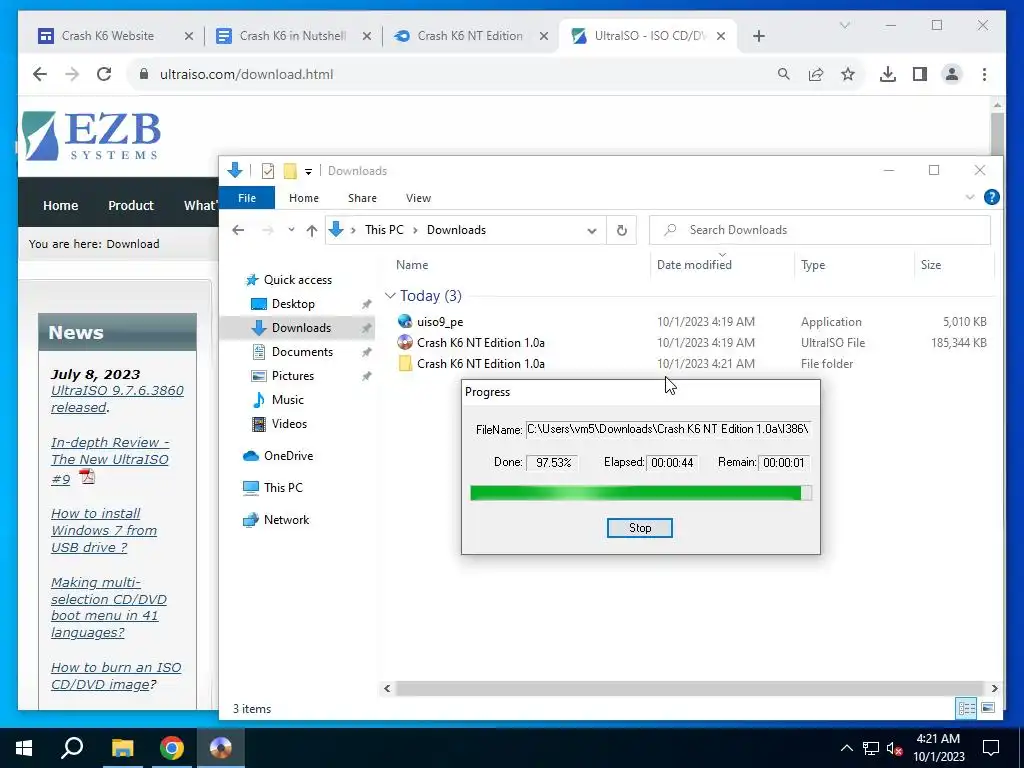Open the Home ribbon tab in Explorer
1024x768 pixels.
click(x=304, y=198)
